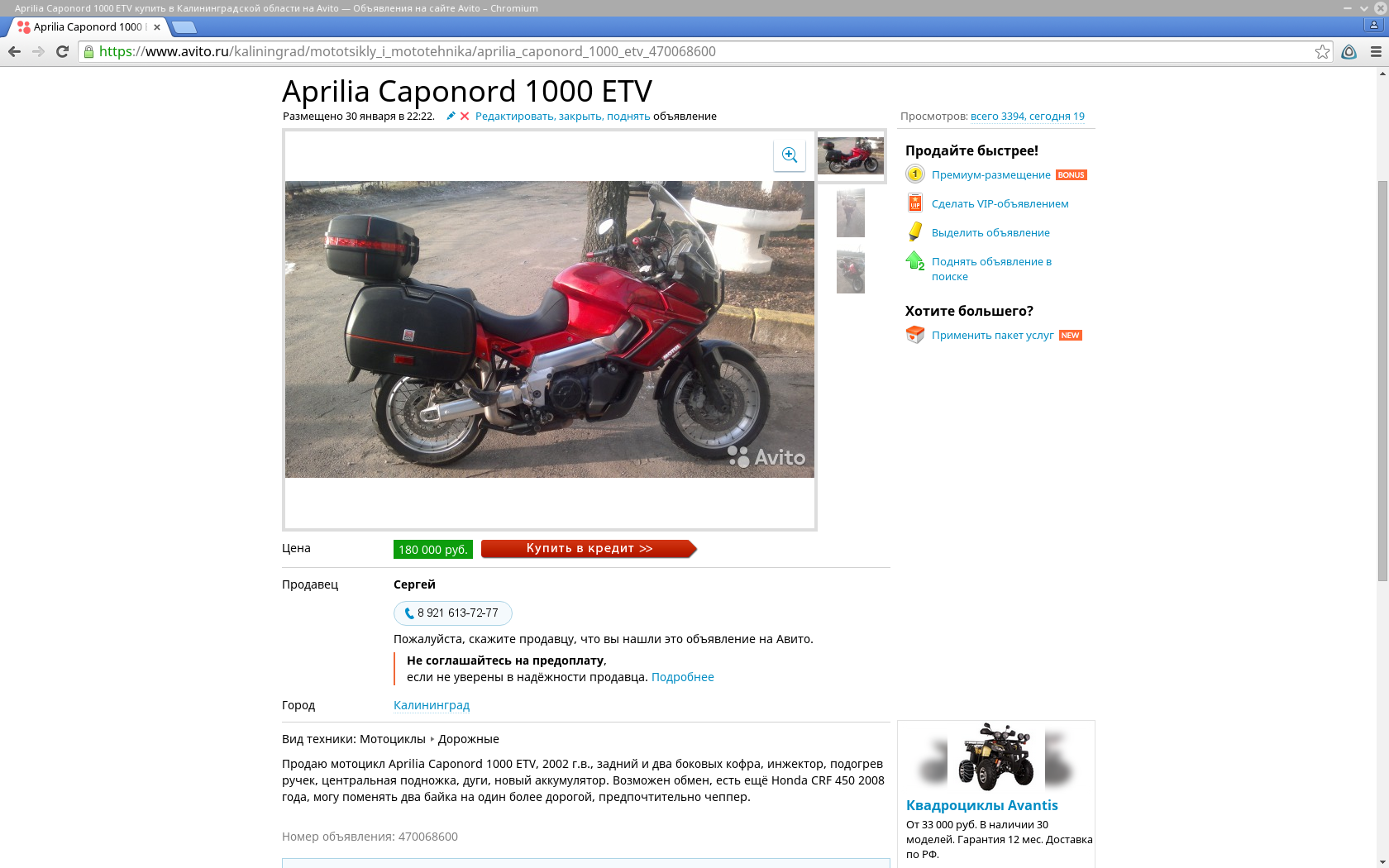Click the Premium placement coin icon
The height and width of the screenshot is (868, 1389).
(x=914, y=174)
